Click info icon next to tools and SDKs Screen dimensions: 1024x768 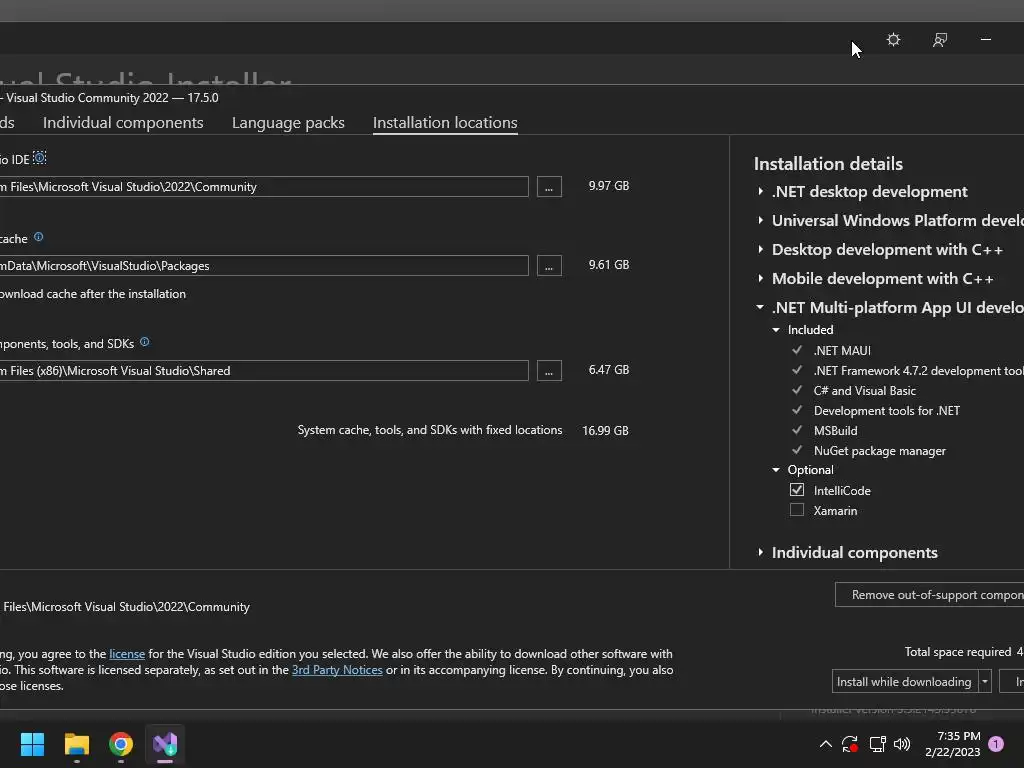click(x=144, y=342)
